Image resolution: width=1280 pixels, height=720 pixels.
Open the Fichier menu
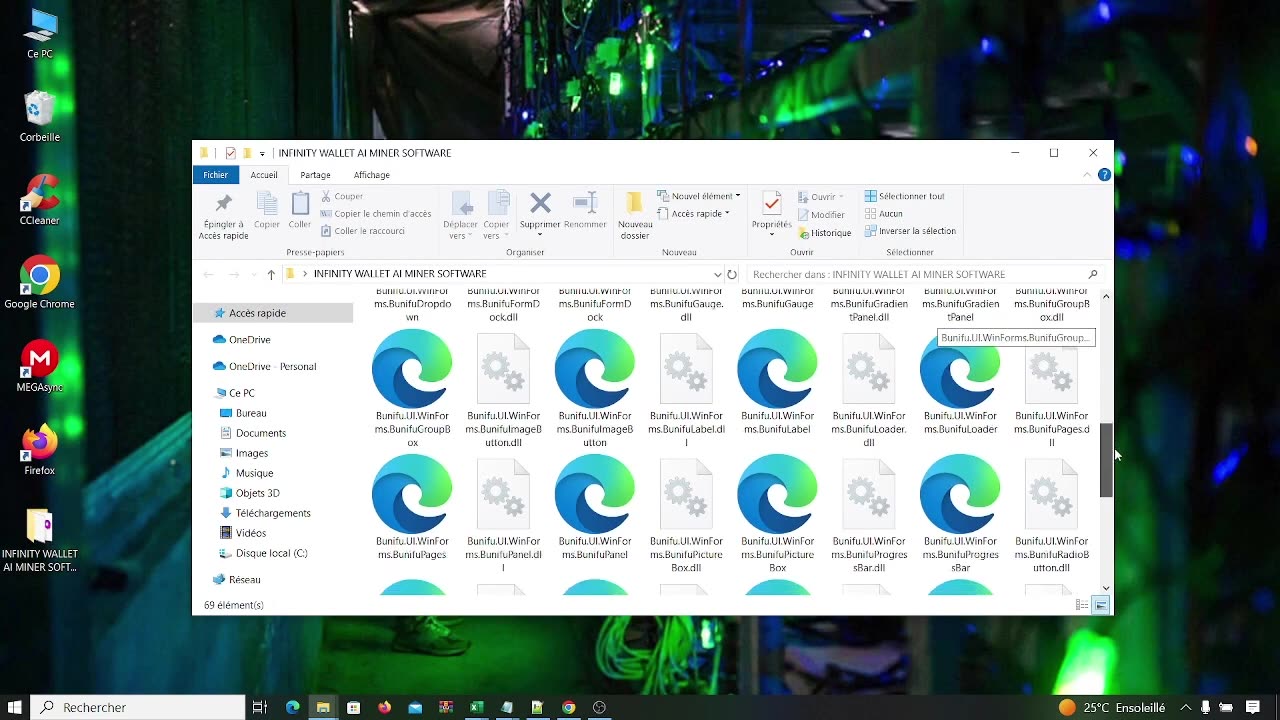(x=216, y=175)
